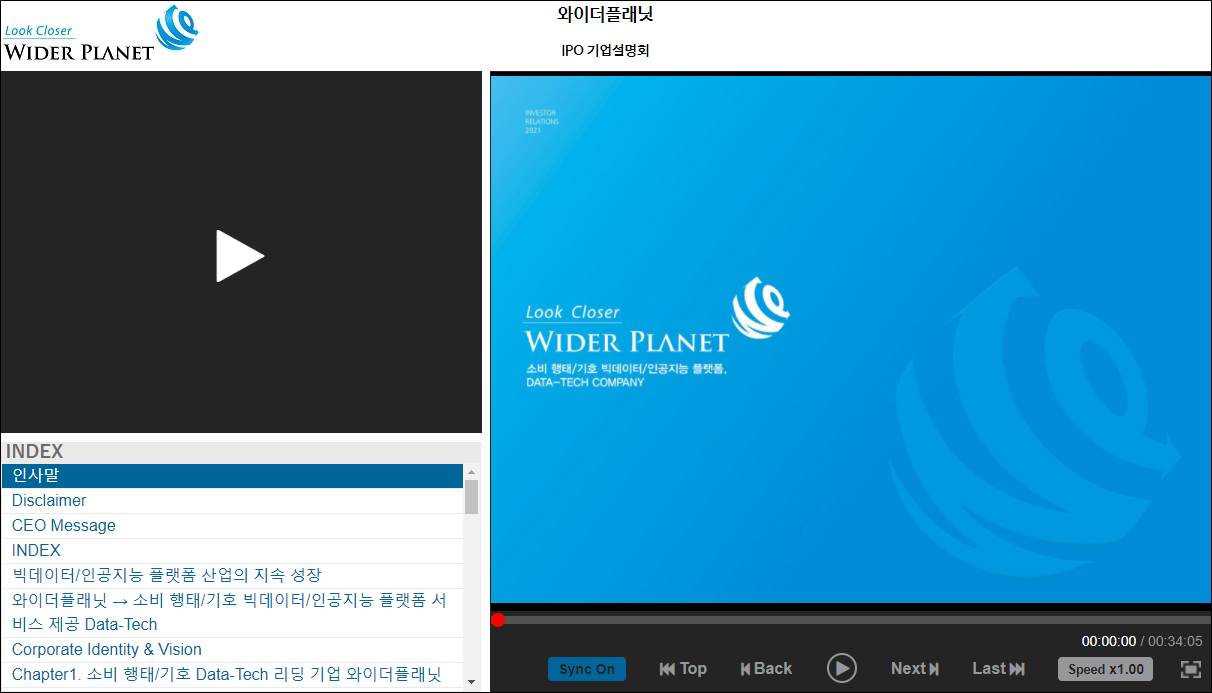Click the red playhead on the timeline
Screen dimensions: 1212x693
pos(498,620)
